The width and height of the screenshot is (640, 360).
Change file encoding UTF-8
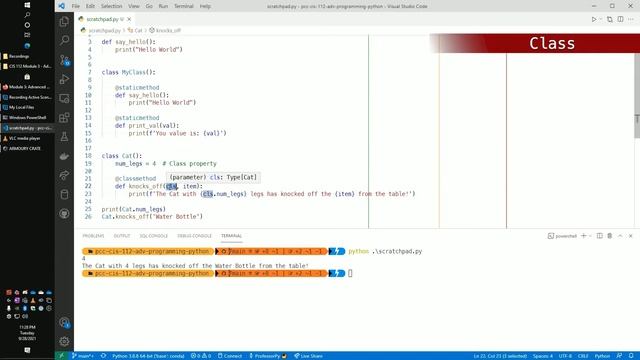click(565, 356)
